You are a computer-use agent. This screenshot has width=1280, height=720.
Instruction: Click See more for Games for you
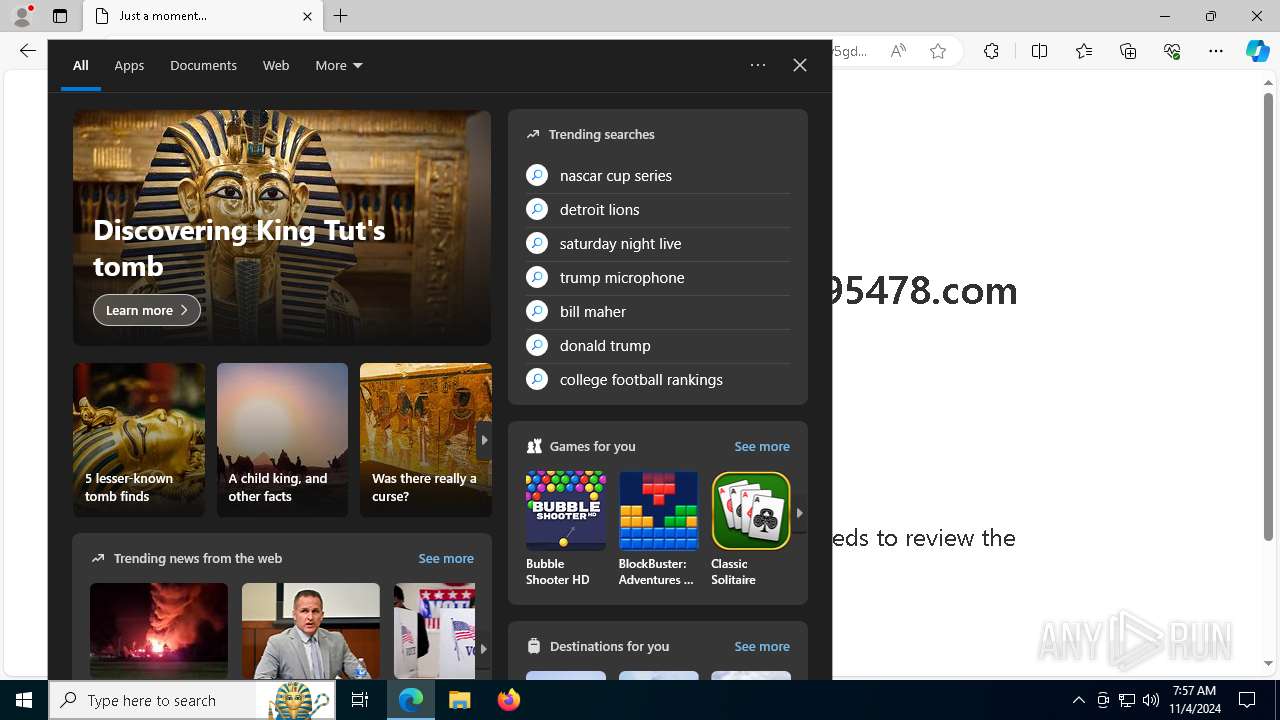coord(762,446)
